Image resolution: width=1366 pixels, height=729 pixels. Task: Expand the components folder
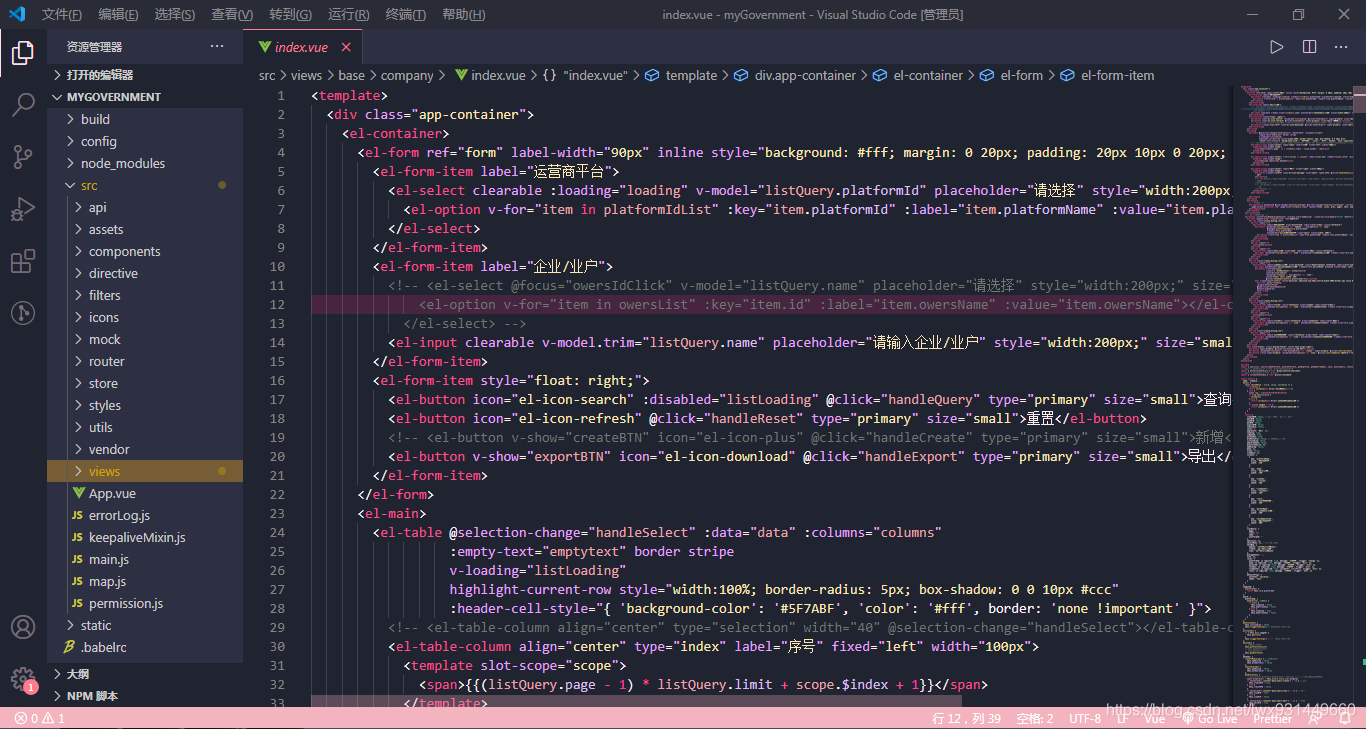[145, 251]
